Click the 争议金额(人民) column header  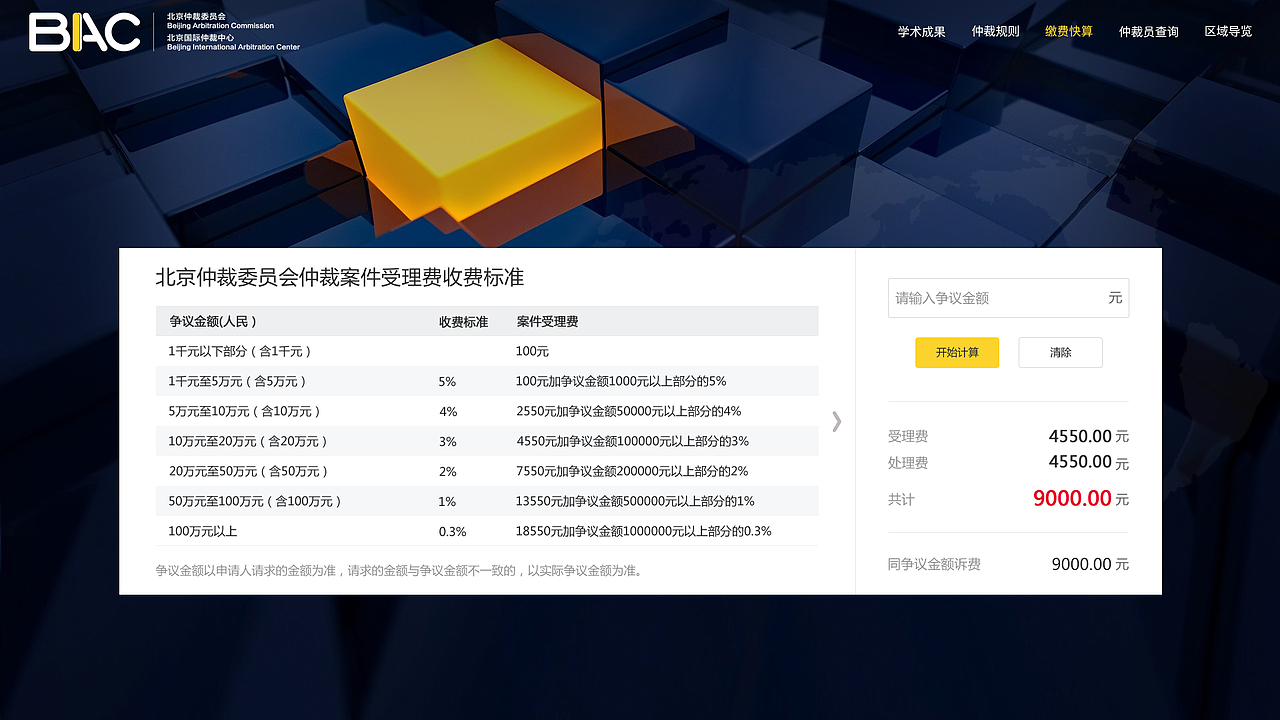pos(213,322)
